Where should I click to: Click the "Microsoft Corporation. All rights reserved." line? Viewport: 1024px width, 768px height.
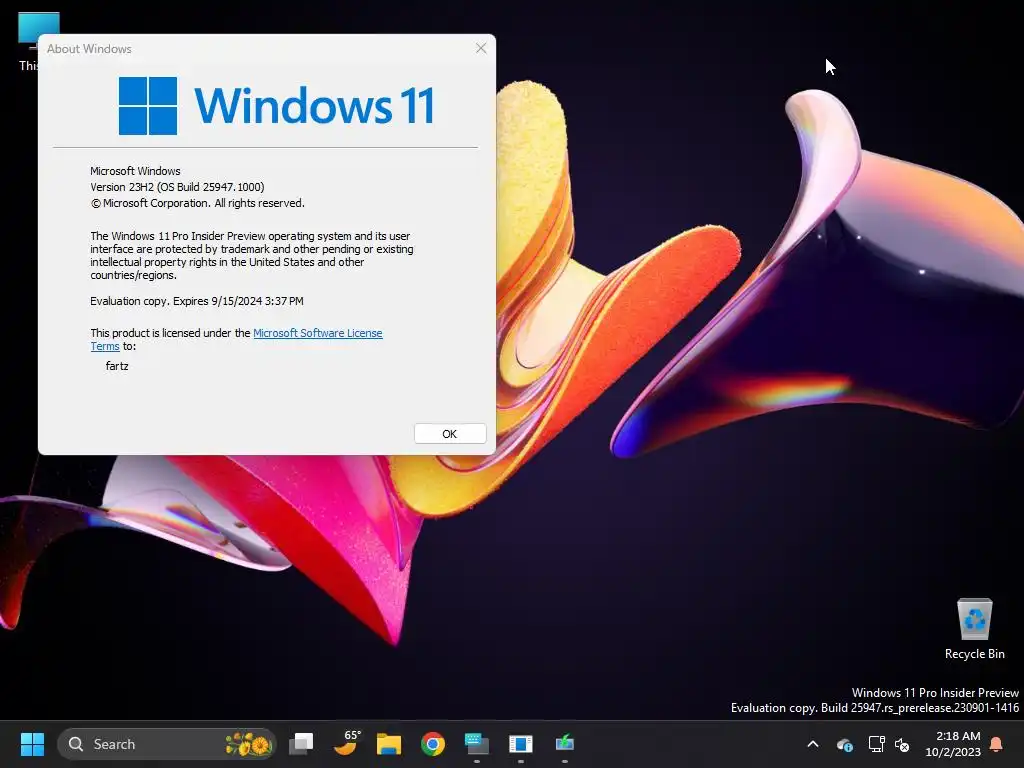pyautogui.click(x=197, y=203)
